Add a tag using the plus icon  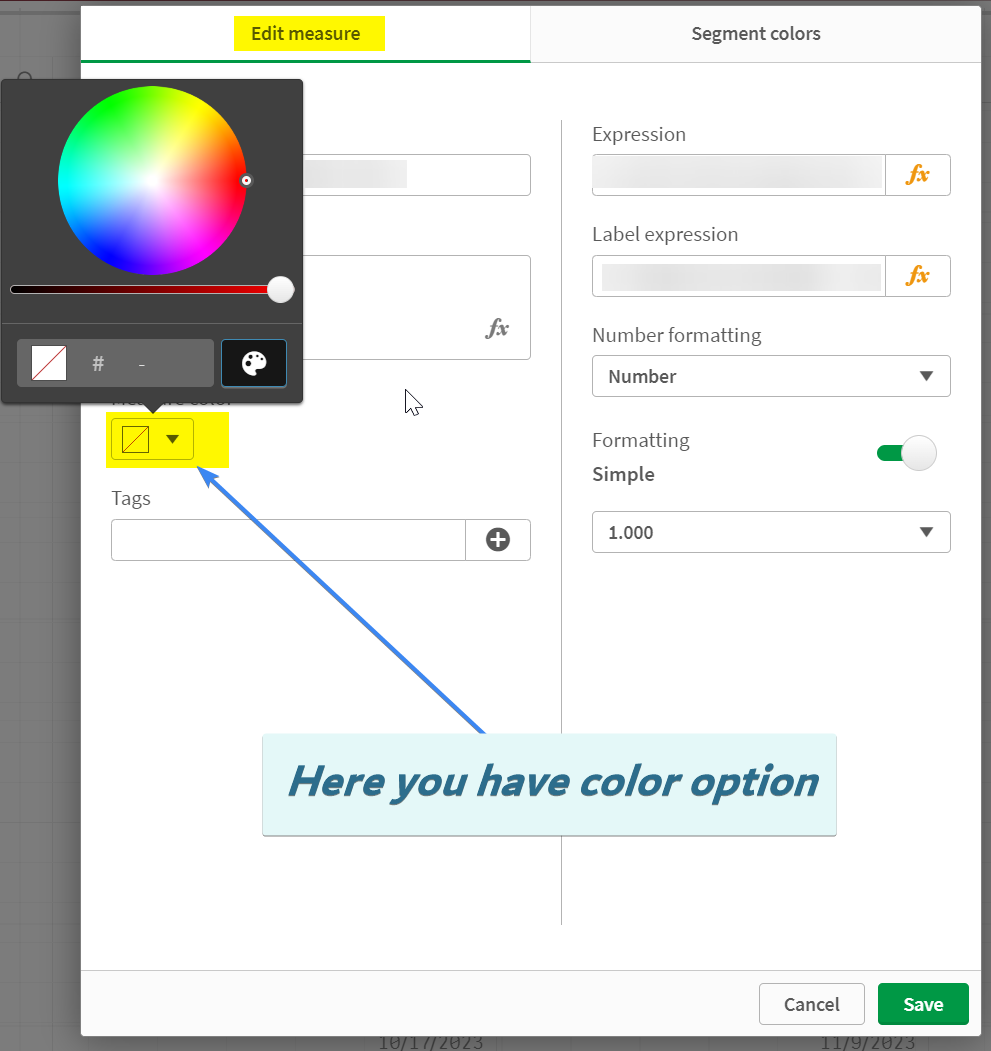pos(497,539)
